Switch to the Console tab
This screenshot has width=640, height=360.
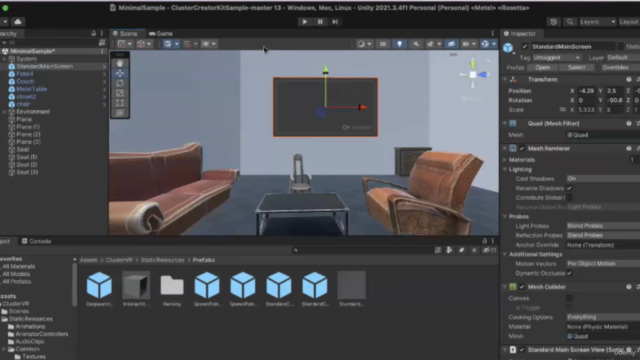37,241
